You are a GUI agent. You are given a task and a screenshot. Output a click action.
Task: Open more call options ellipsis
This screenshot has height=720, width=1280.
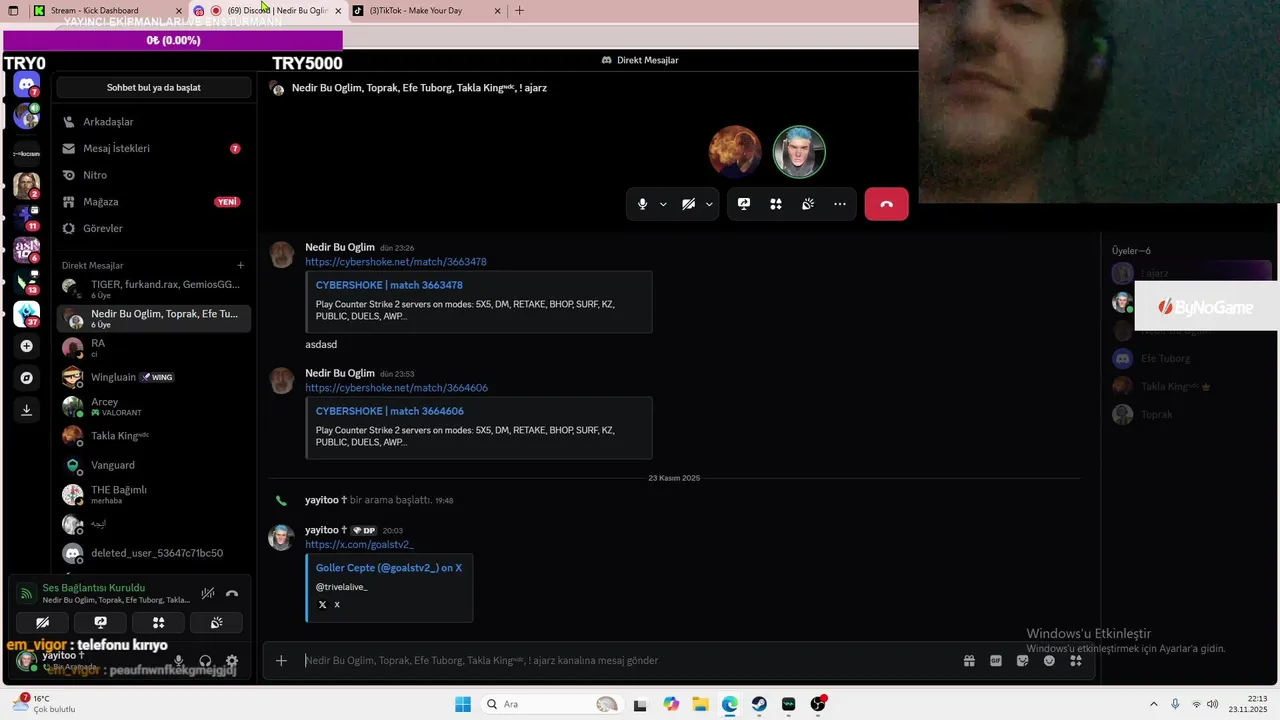pos(840,204)
